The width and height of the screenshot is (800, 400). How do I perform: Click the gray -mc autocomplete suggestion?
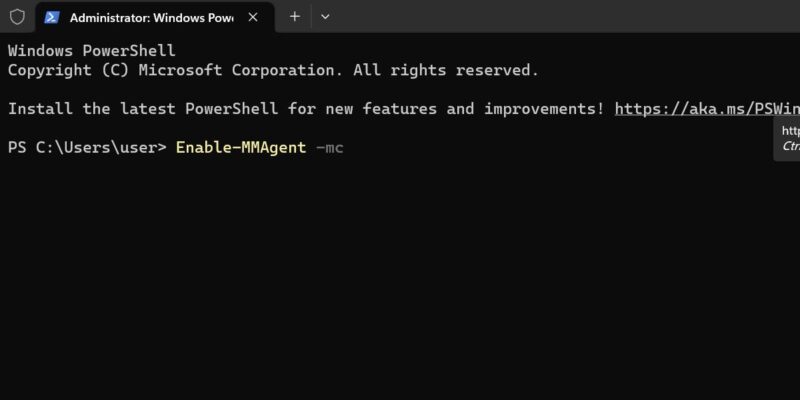pyautogui.click(x=330, y=148)
